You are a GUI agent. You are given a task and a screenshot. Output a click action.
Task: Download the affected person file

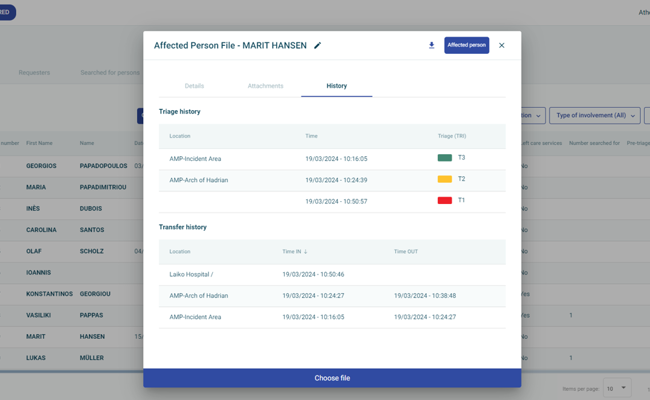(431, 45)
